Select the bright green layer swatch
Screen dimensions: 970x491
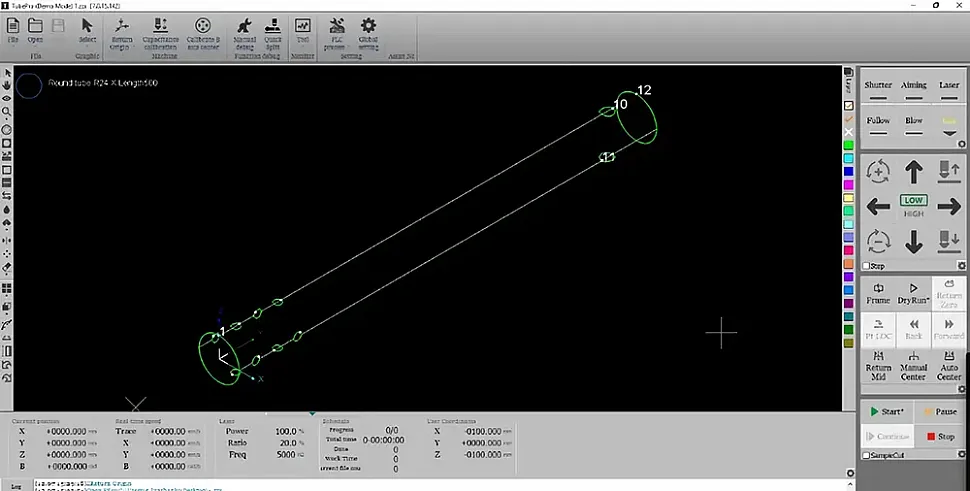click(x=849, y=145)
